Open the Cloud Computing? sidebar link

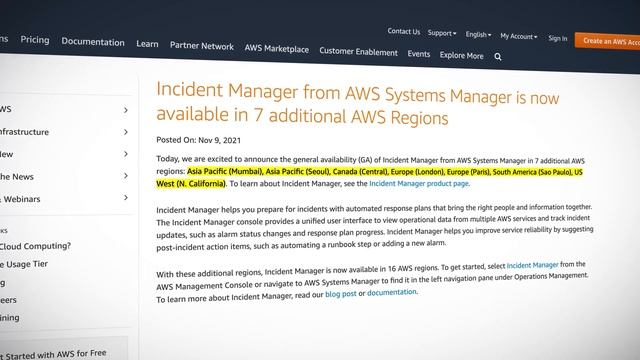tap(35, 246)
